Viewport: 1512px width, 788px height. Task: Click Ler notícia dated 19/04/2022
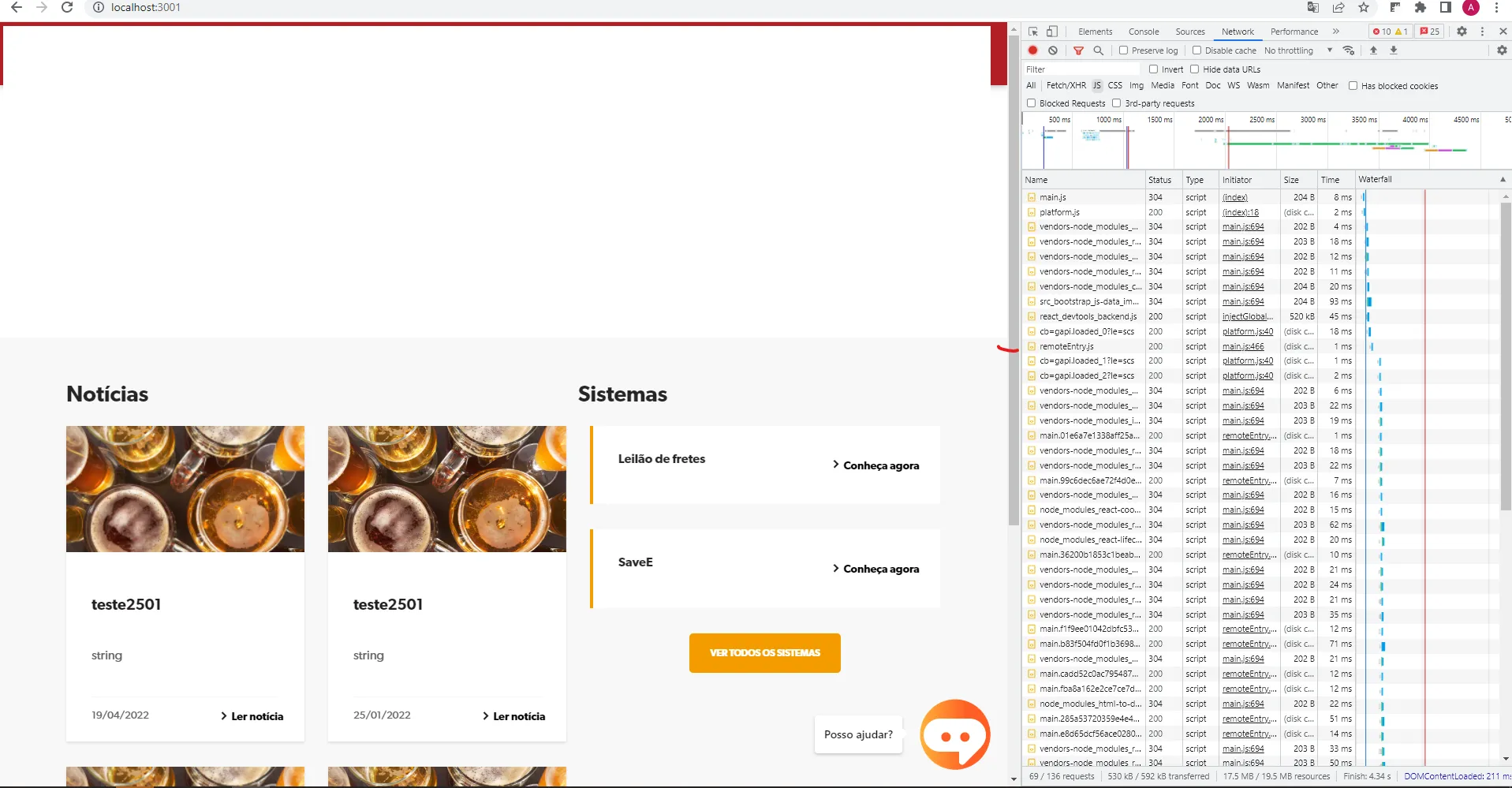coord(252,716)
